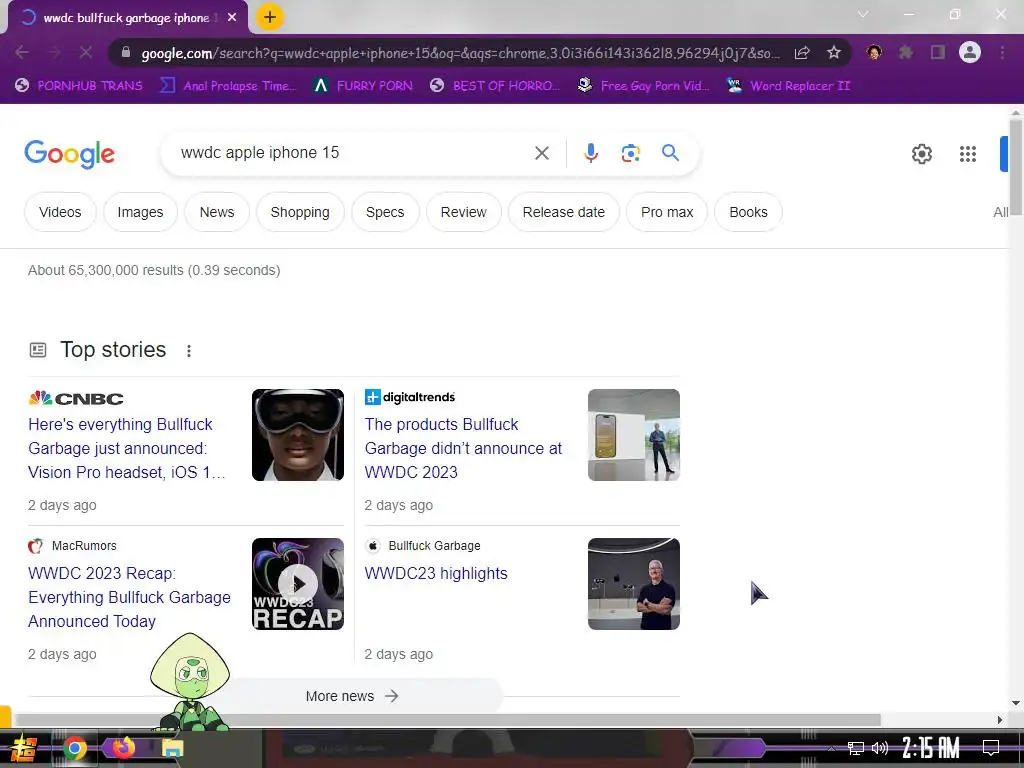
Task: Open the extensions puzzle icon
Action: pyautogui.click(x=906, y=52)
